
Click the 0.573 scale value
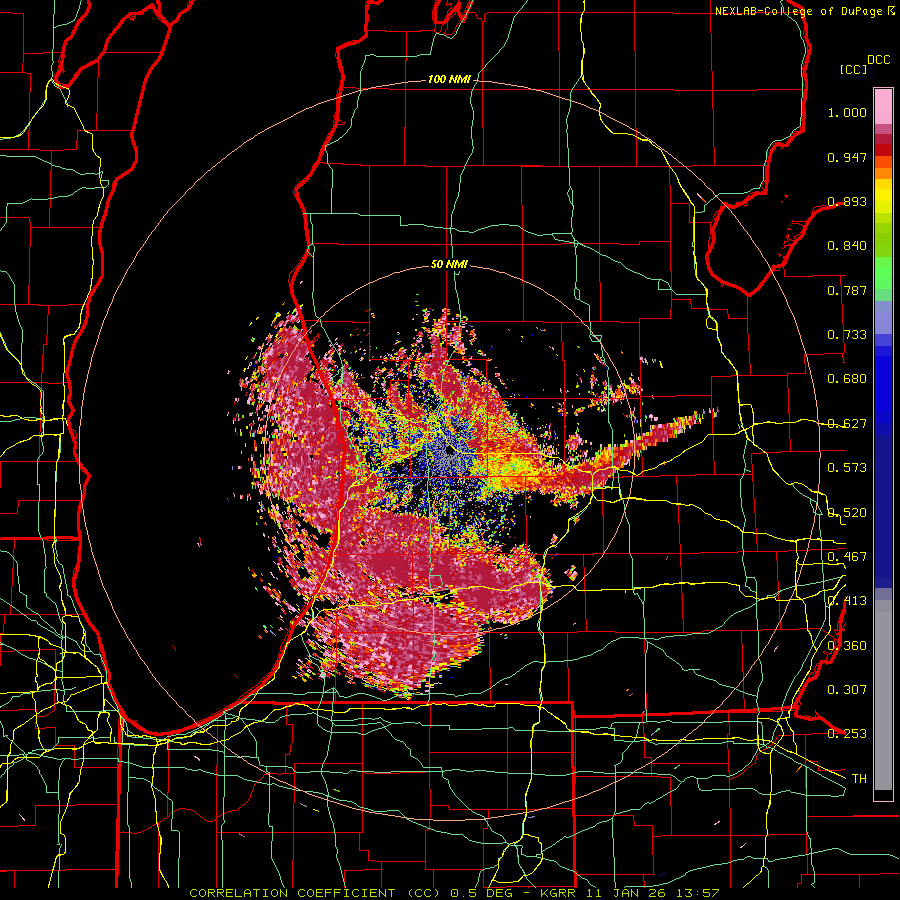tap(847, 468)
